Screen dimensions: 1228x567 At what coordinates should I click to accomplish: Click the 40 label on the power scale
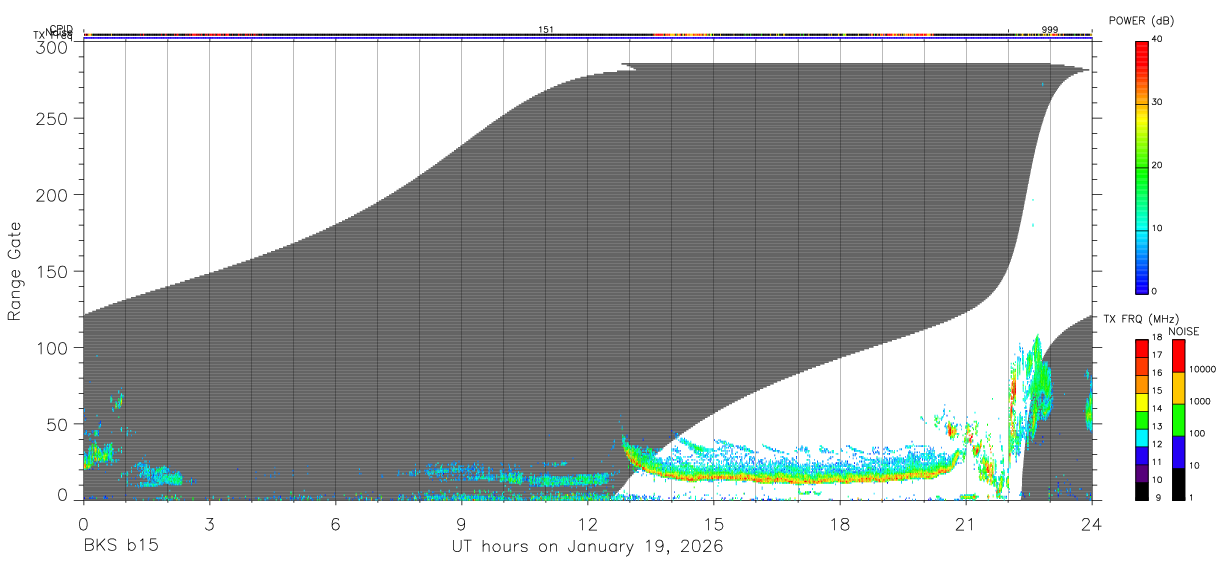click(x=1159, y=39)
